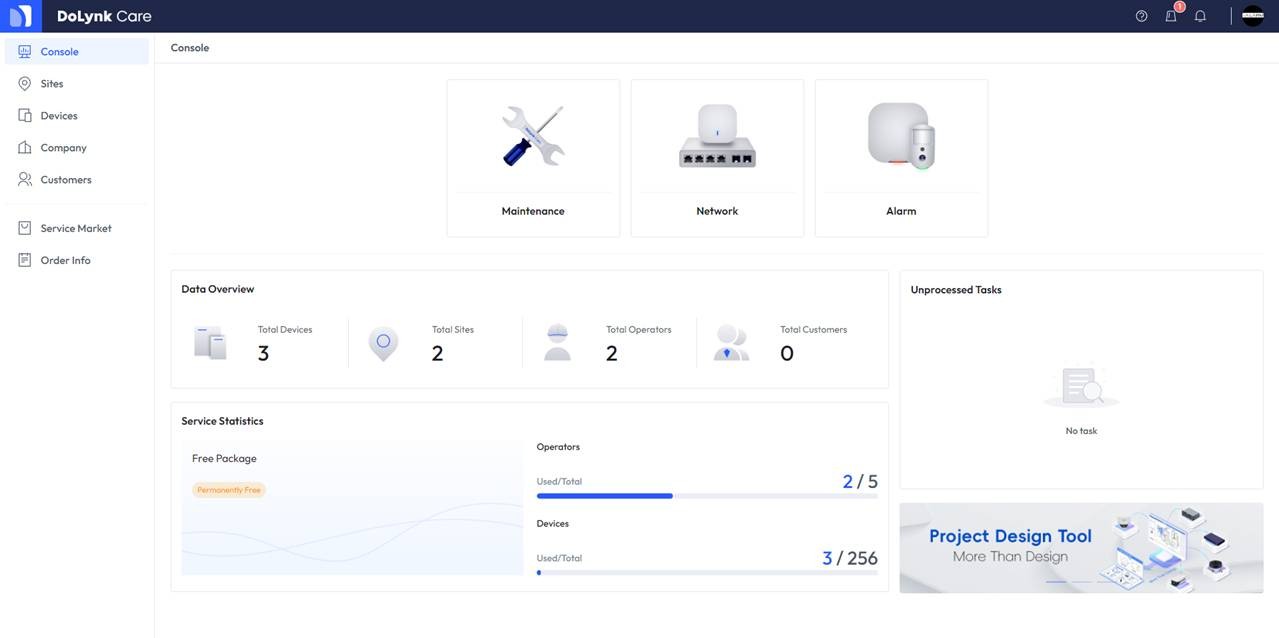This screenshot has width=1279, height=638.
Task: Click the Total Devices icon
Action: (210, 343)
